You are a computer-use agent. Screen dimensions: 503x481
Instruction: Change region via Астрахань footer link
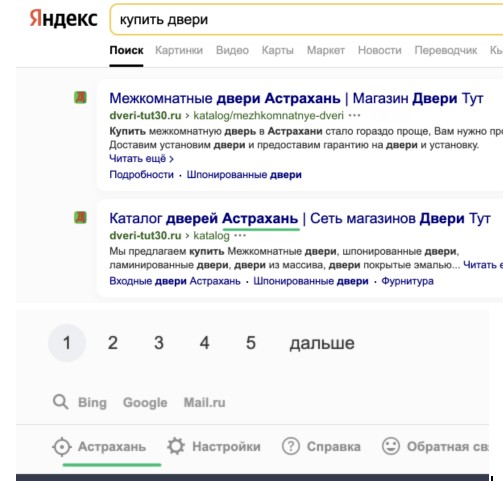tap(112, 447)
